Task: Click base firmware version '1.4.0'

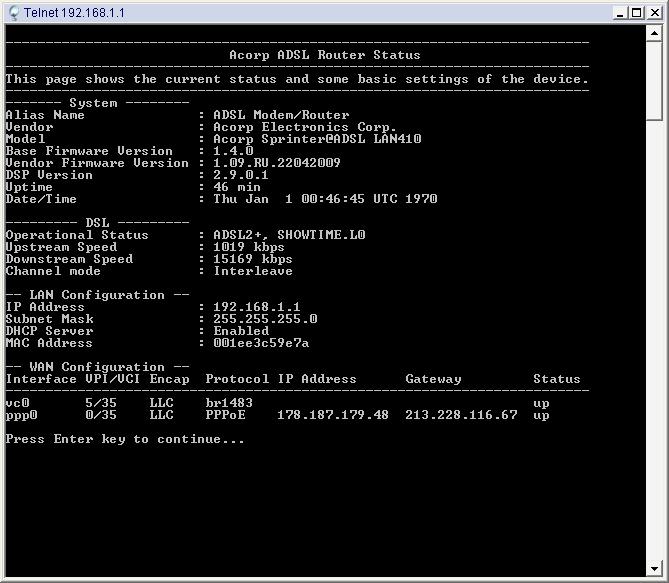Action: [x=233, y=151]
